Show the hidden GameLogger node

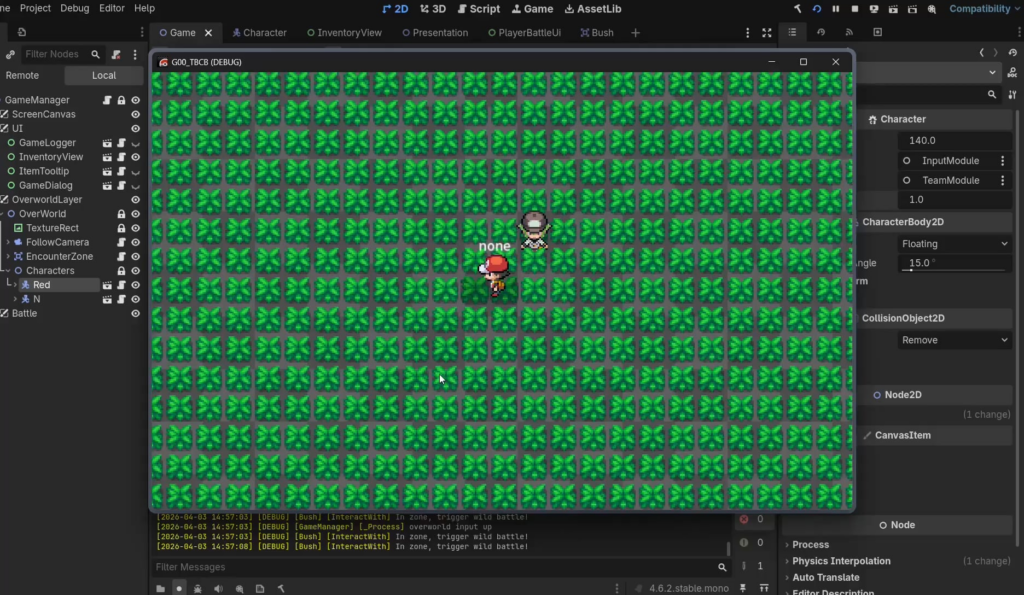coord(135,143)
